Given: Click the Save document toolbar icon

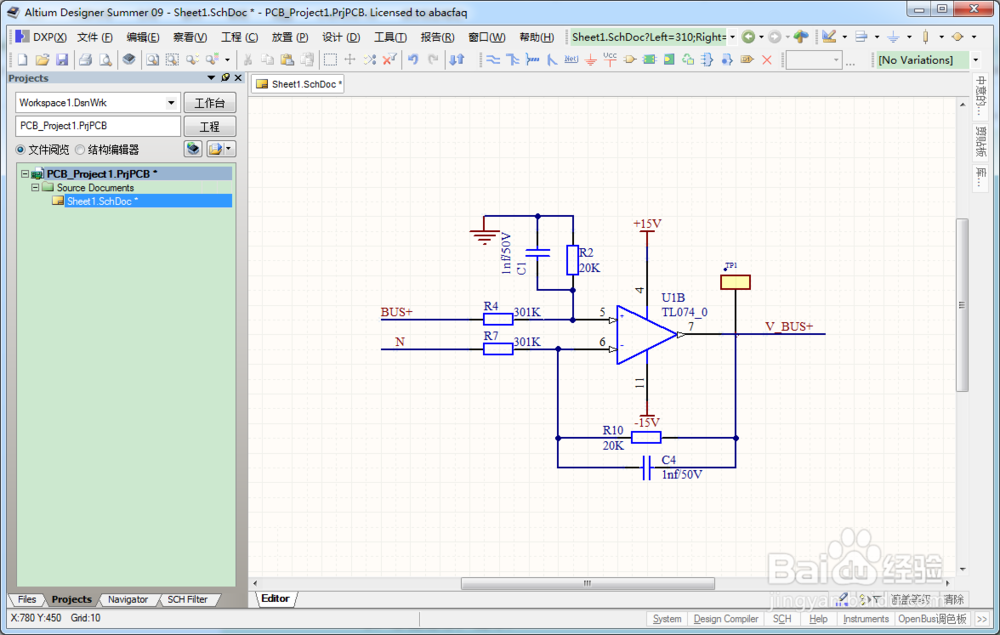Looking at the screenshot, I should click(62, 60).
